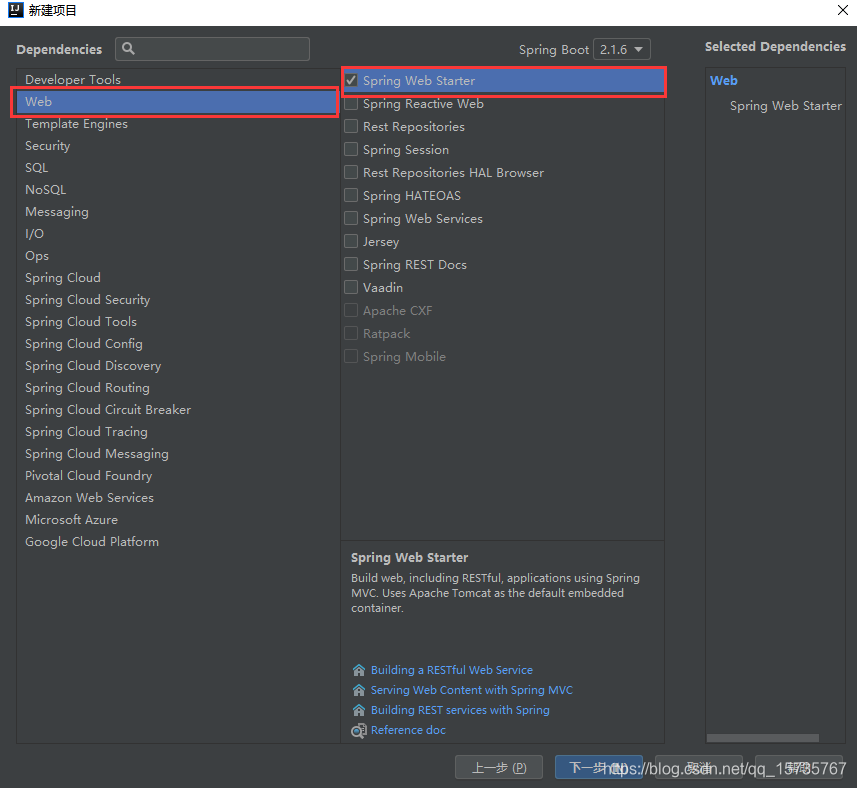This screenshot has width=857, height=788.
Task: Tick the Spring Web Services checkbox
Action: pos(351,218)
